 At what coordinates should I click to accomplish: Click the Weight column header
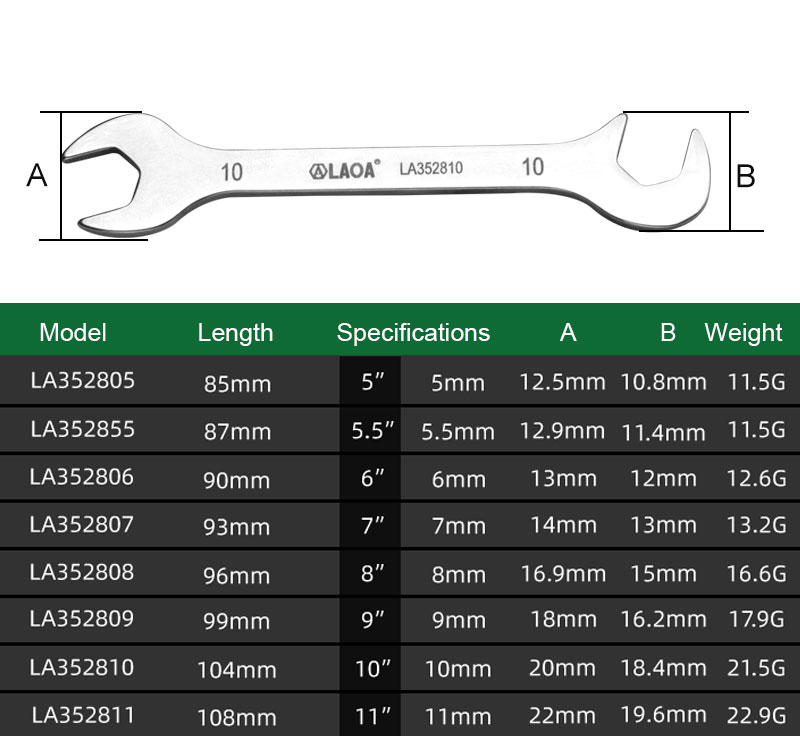(x=743, y=332)
